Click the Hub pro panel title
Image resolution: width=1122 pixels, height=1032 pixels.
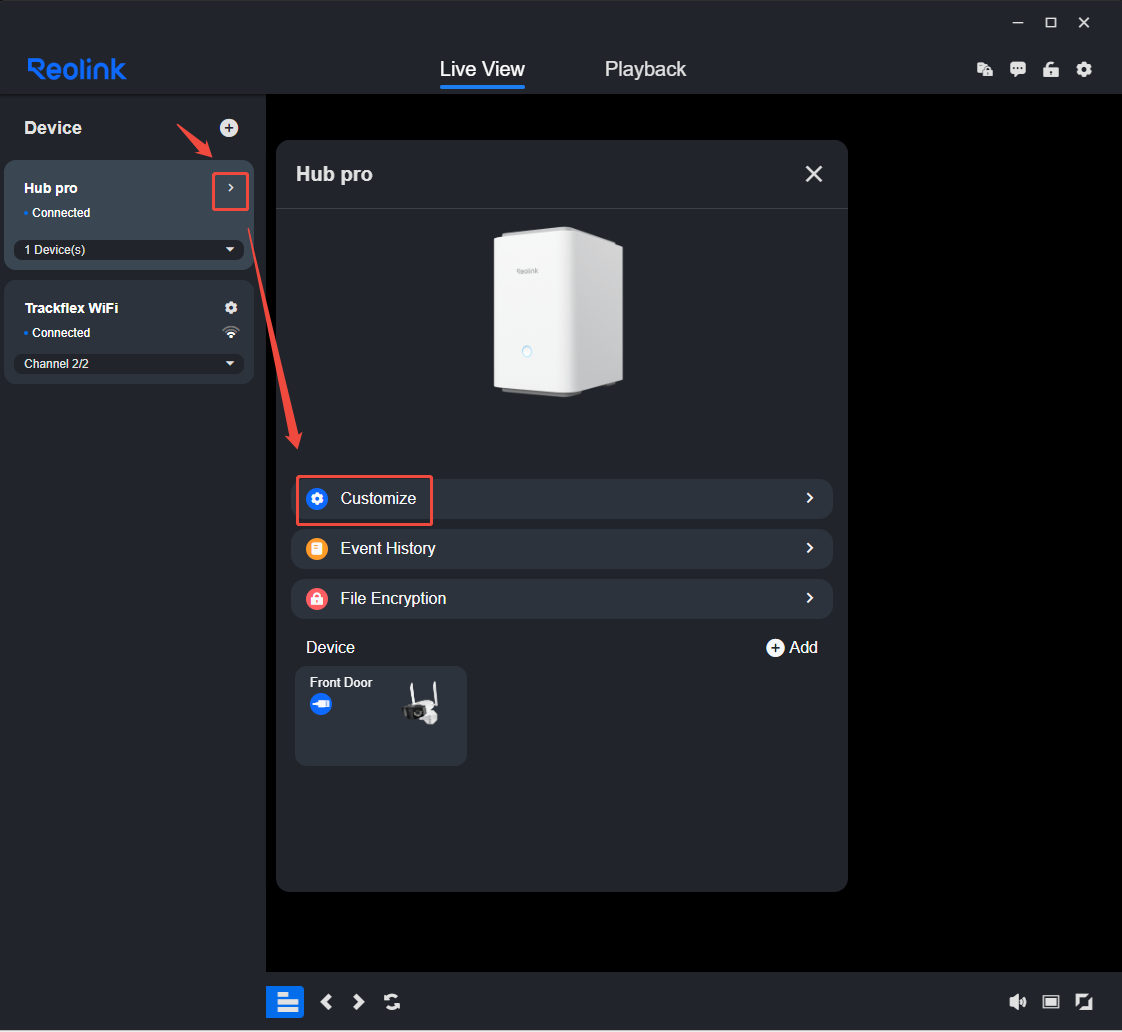[x=334, y=174]
